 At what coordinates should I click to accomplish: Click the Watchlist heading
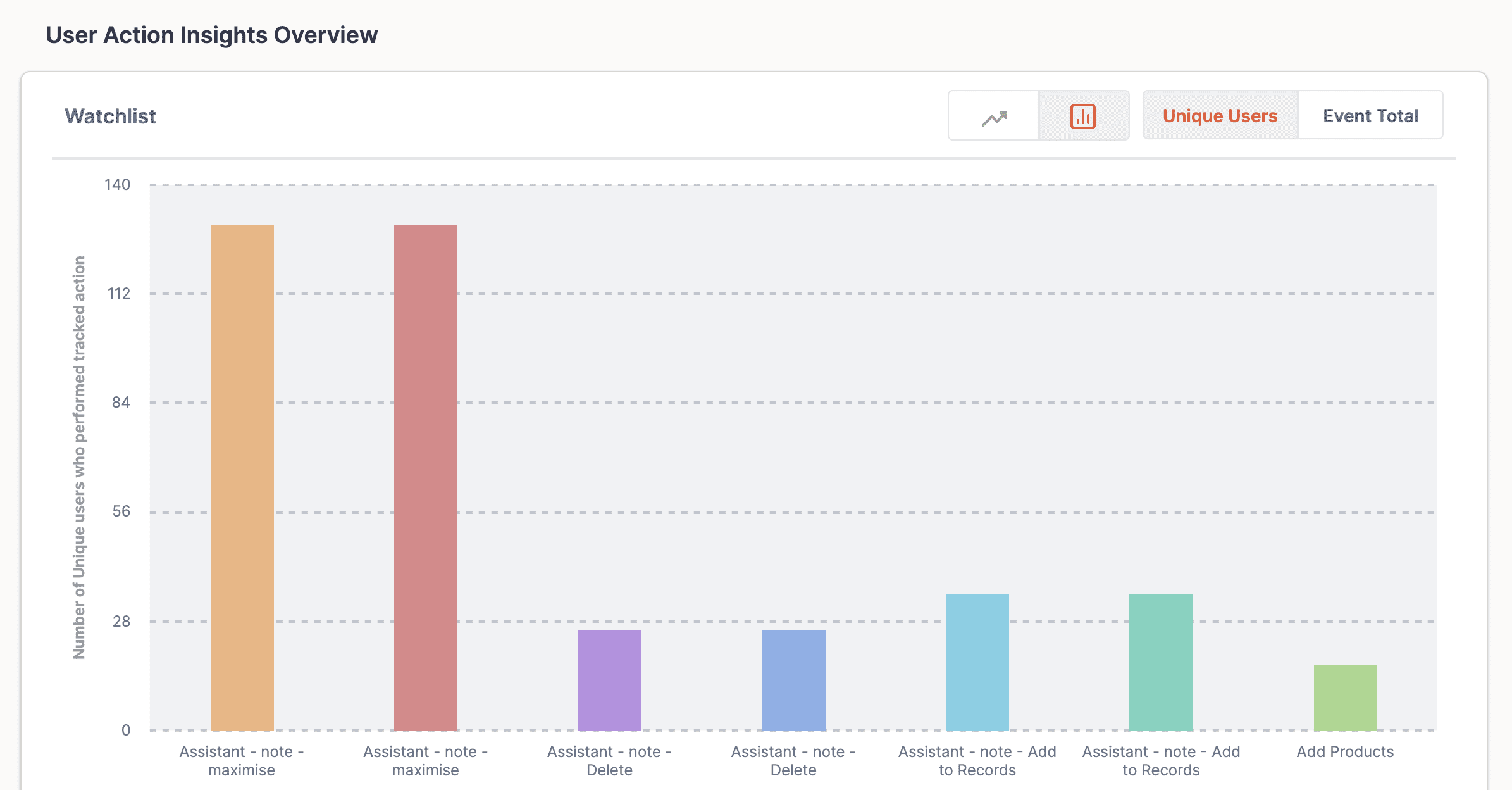[110, 116]
